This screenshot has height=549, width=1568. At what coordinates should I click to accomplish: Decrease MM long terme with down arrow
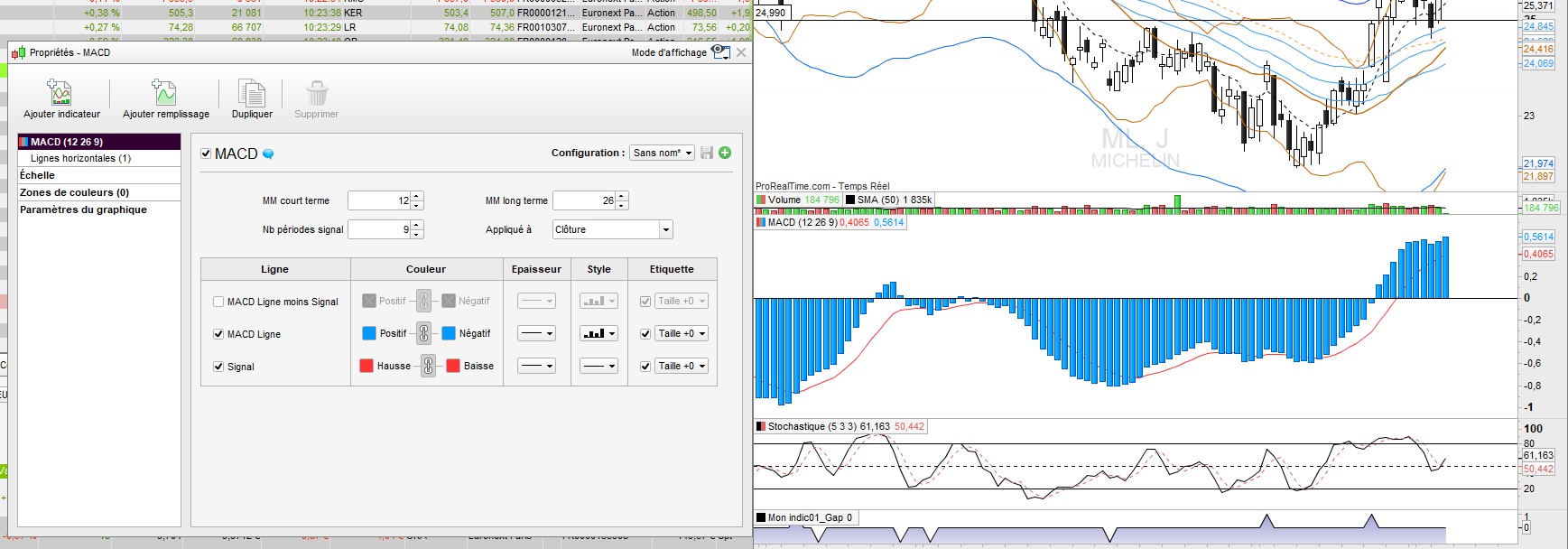point(622,205)
